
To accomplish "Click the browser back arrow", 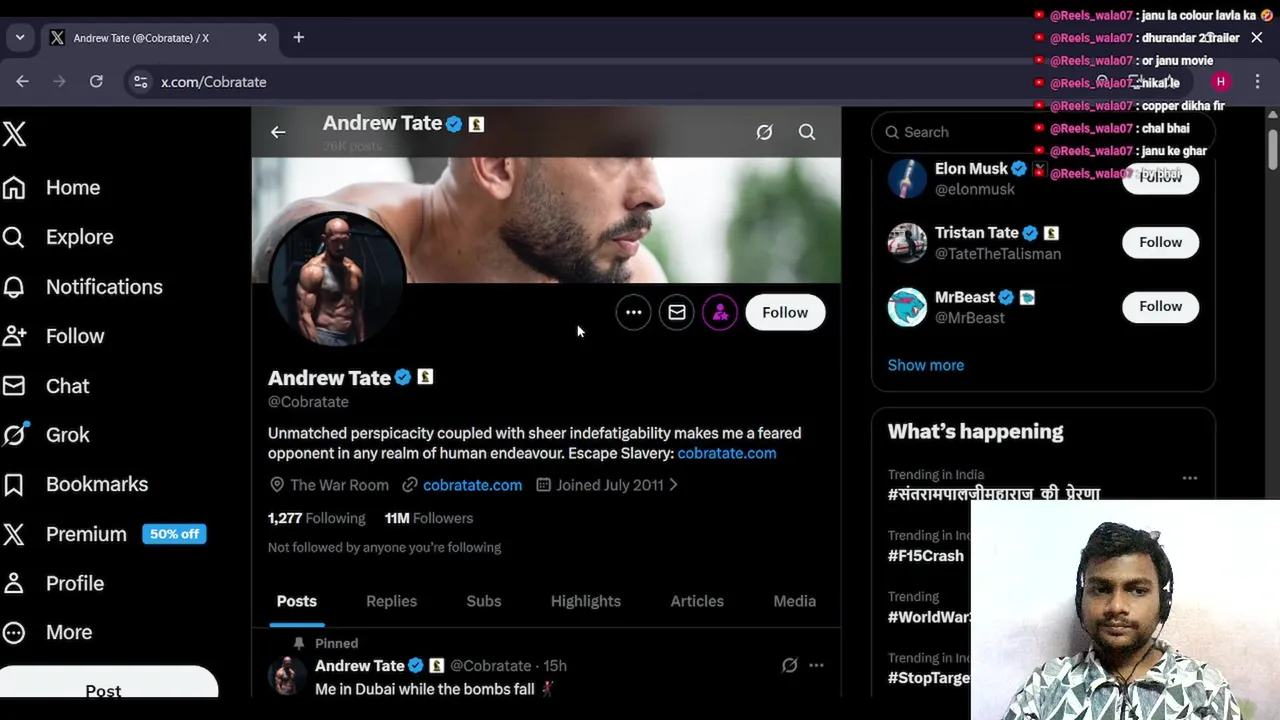I will click(x=22, y=82).
